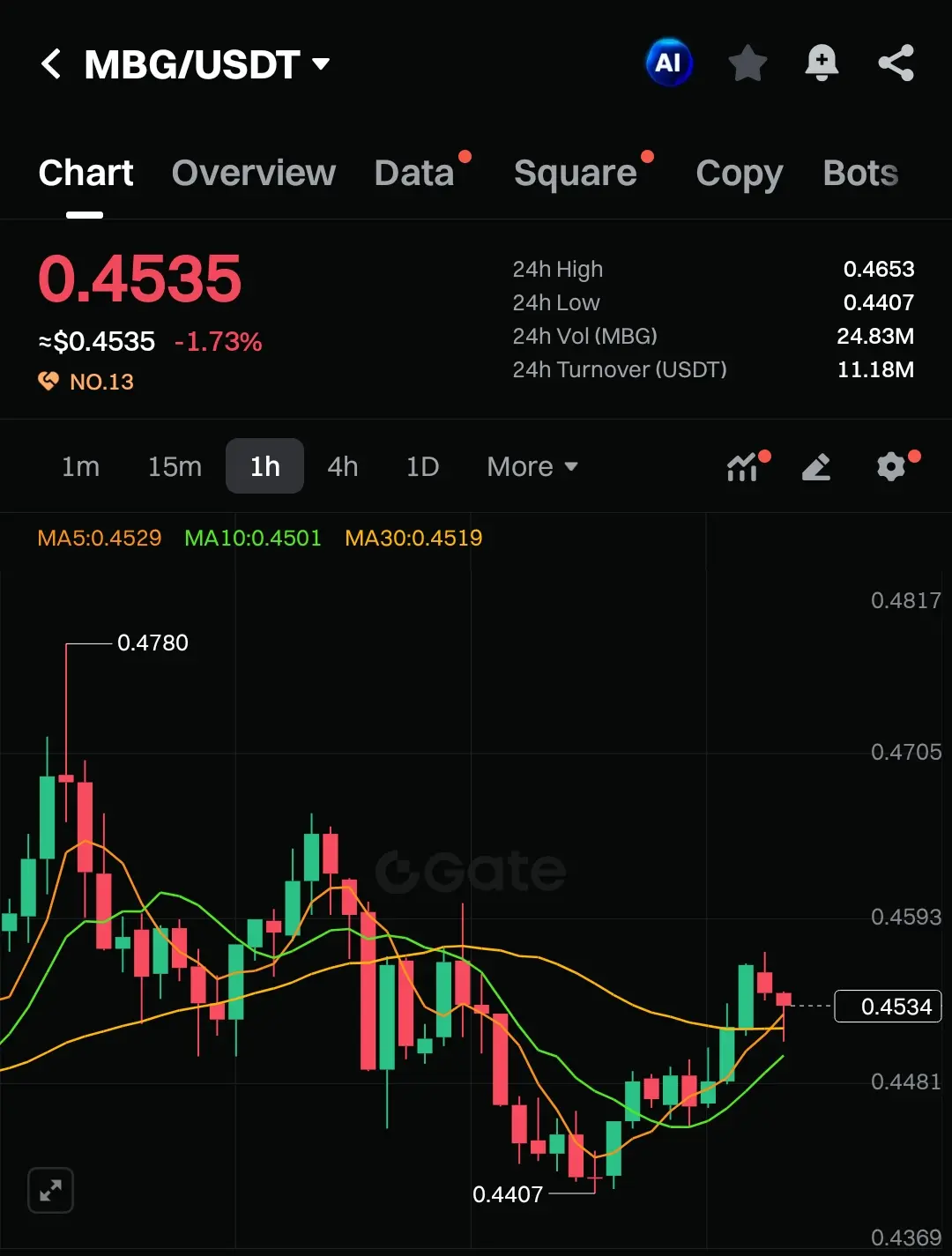Go back using the left arrow
Image resolution: width=952 pixels, height=1256 pixels.
51,63
